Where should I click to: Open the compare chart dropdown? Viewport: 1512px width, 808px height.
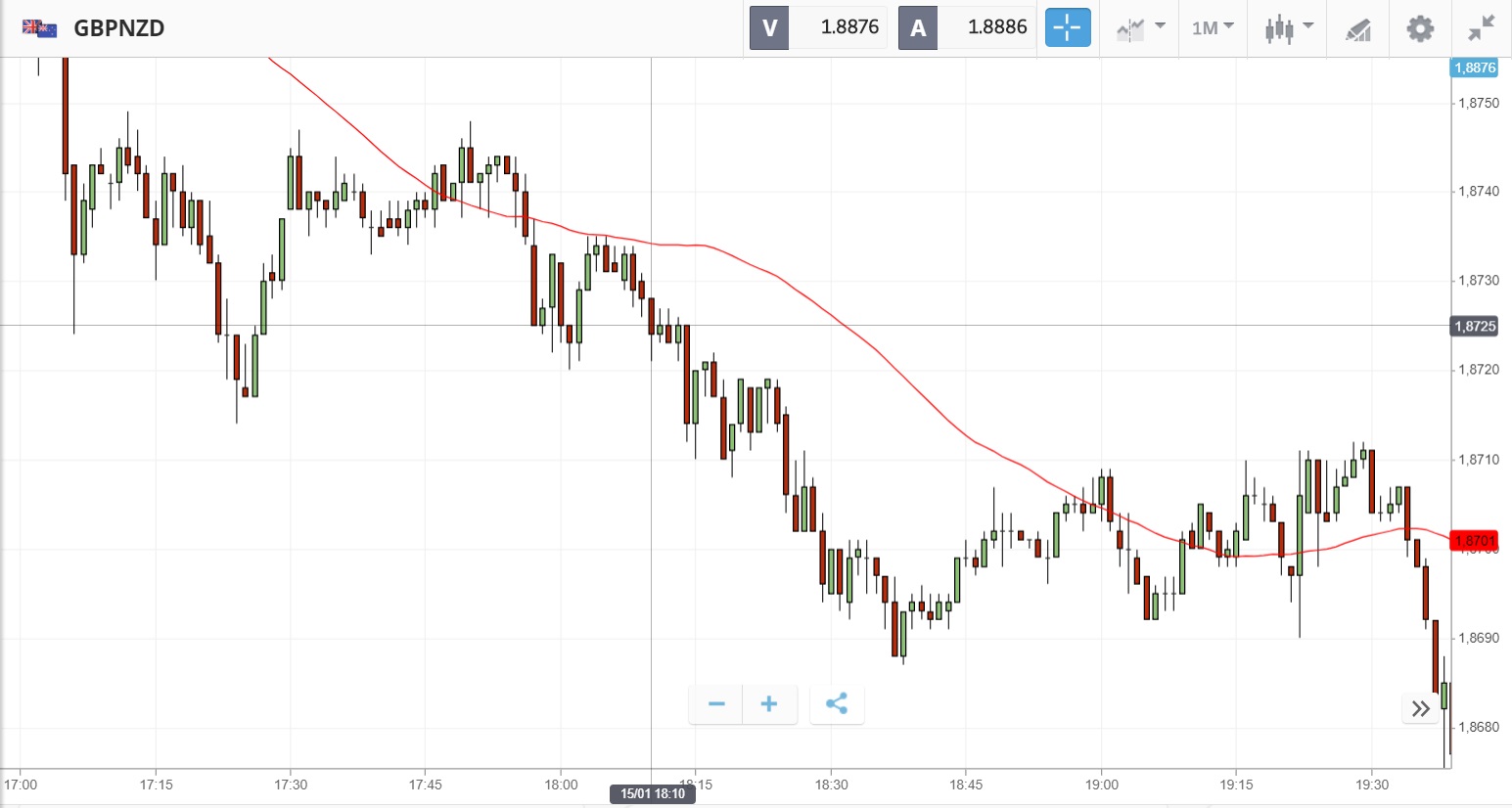(x=1140, y=27)
